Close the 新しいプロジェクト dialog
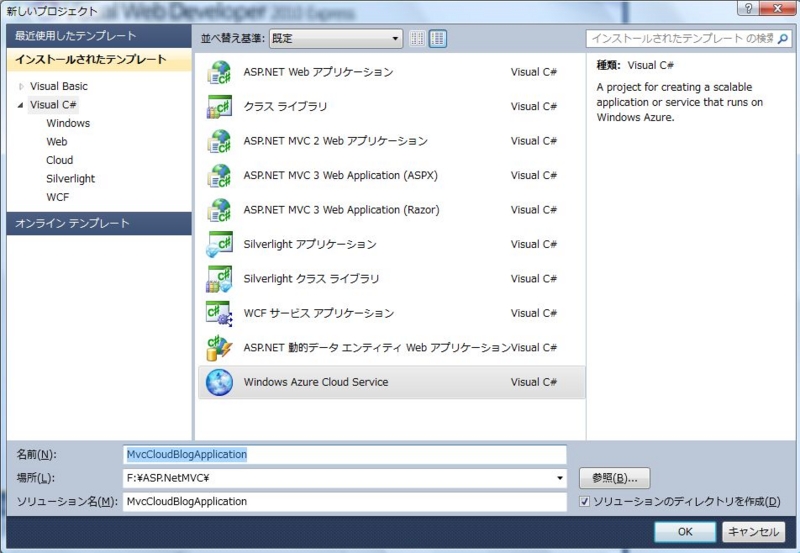The height and width of the screenshot is (553, 800). pos(778,9)
